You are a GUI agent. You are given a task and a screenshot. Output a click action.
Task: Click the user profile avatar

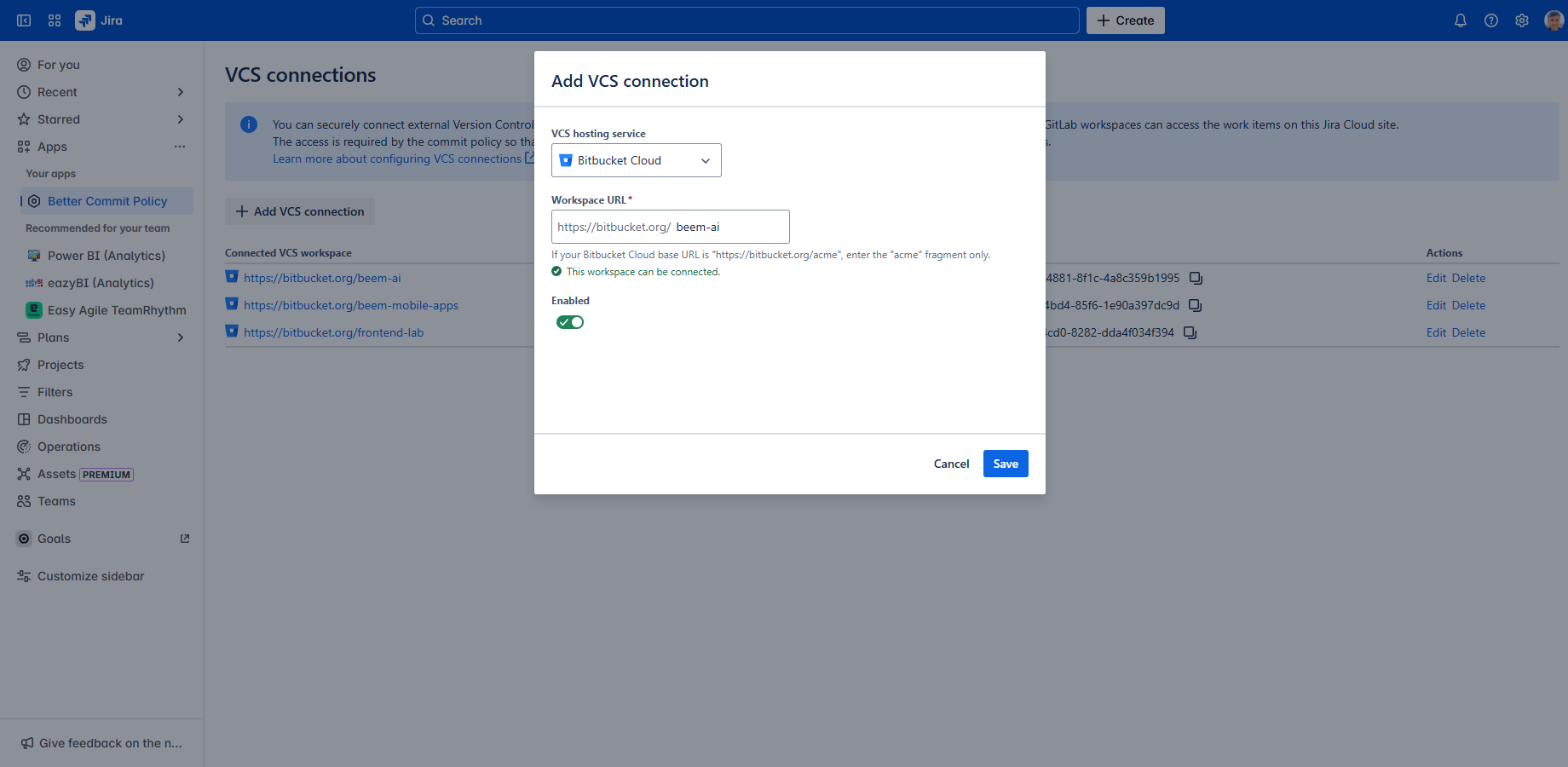tap(1554, 20)
